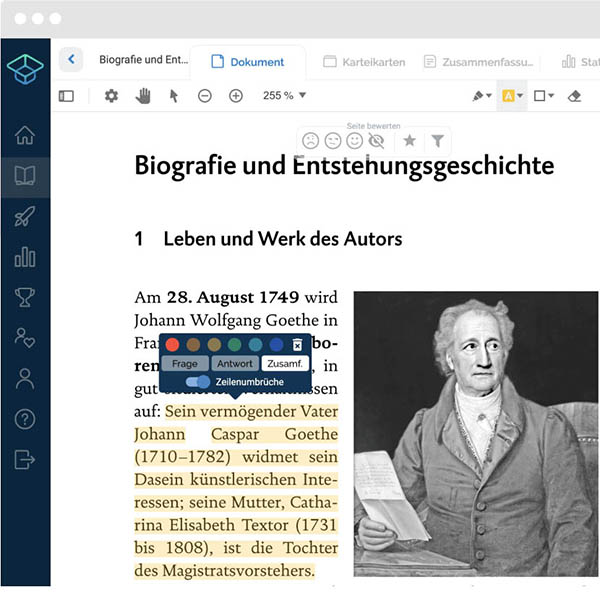600x600 pixels.
Task: Mark the page with the star icon
Action: pyautogui.click(x=409, y=140)
